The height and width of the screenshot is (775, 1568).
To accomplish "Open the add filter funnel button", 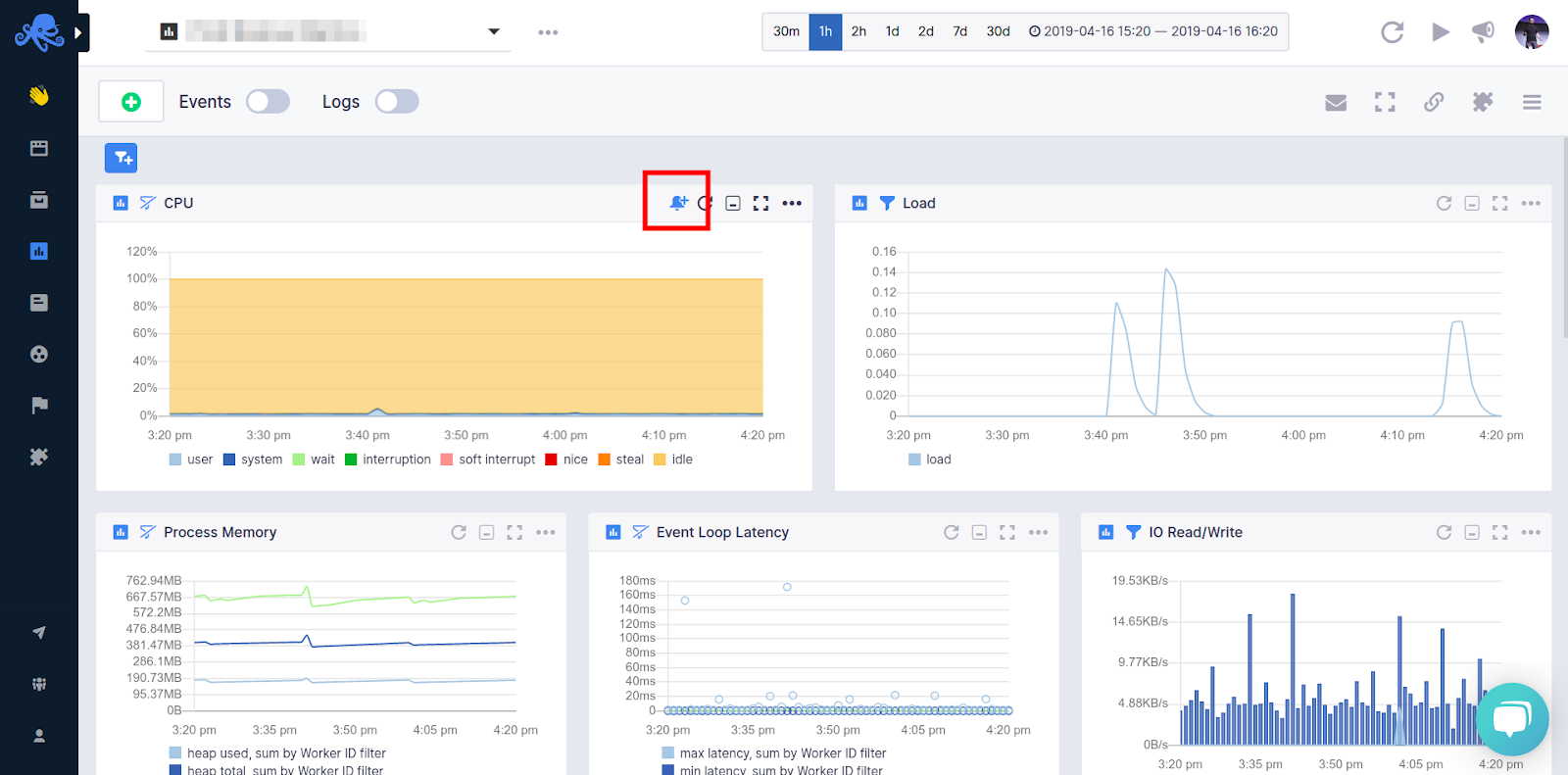I will [122, 158].
